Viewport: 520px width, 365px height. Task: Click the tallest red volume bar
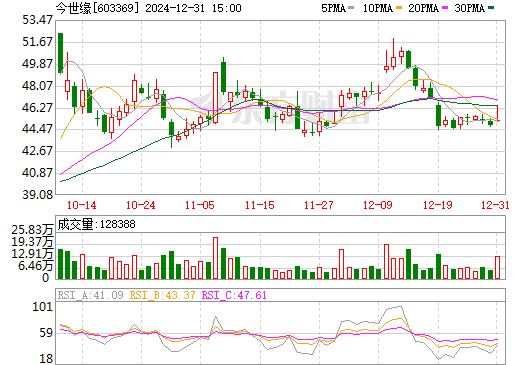[215, 258]
